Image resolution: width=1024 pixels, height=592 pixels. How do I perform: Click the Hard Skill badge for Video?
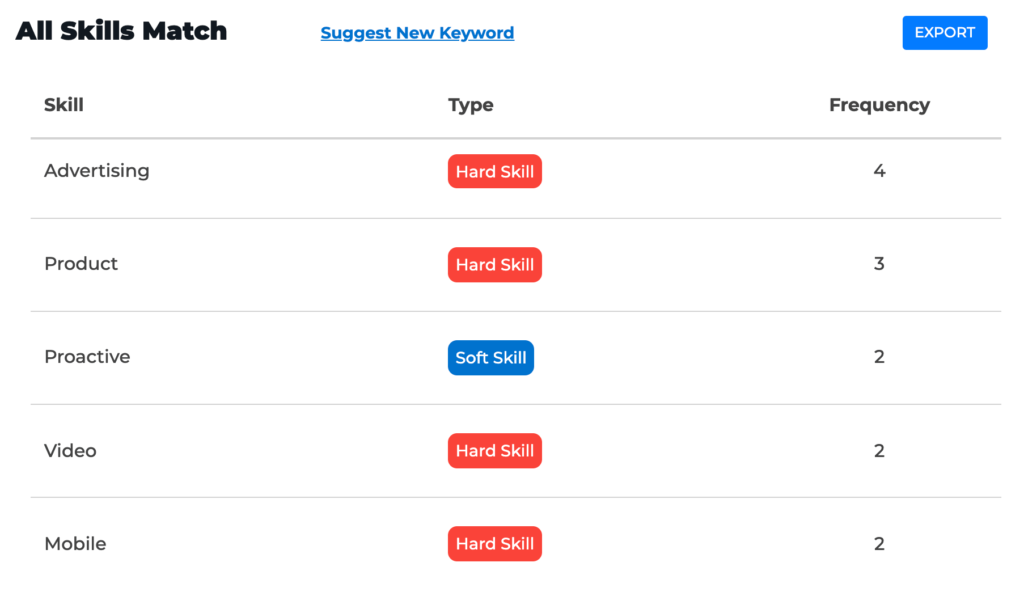tap(494, 451)
